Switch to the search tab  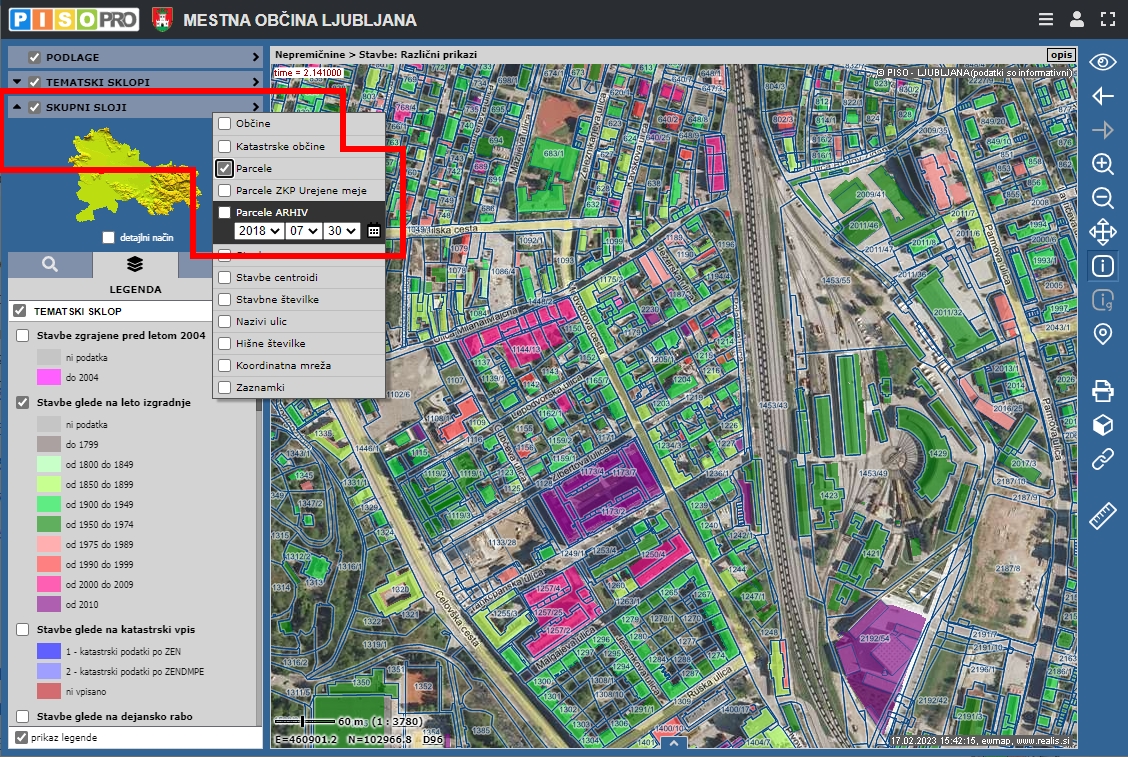pyautogui.click(x=50, y=265)
